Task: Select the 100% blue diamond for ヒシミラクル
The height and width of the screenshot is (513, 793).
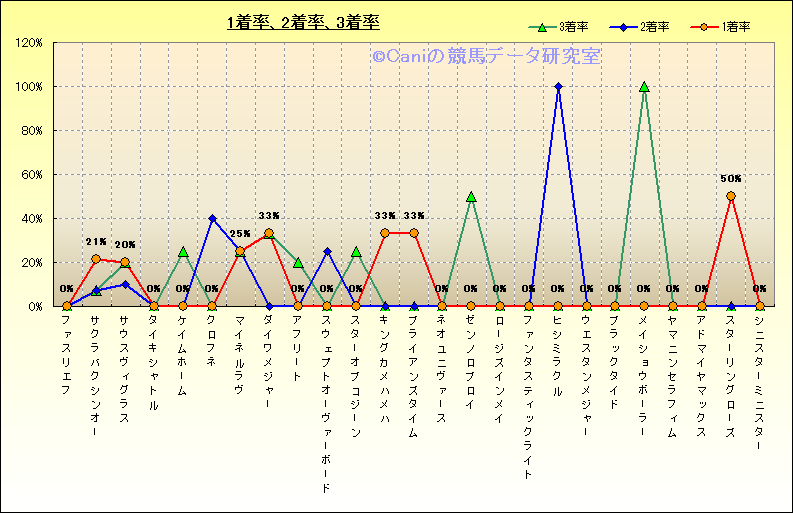Action: coord(558,87)
